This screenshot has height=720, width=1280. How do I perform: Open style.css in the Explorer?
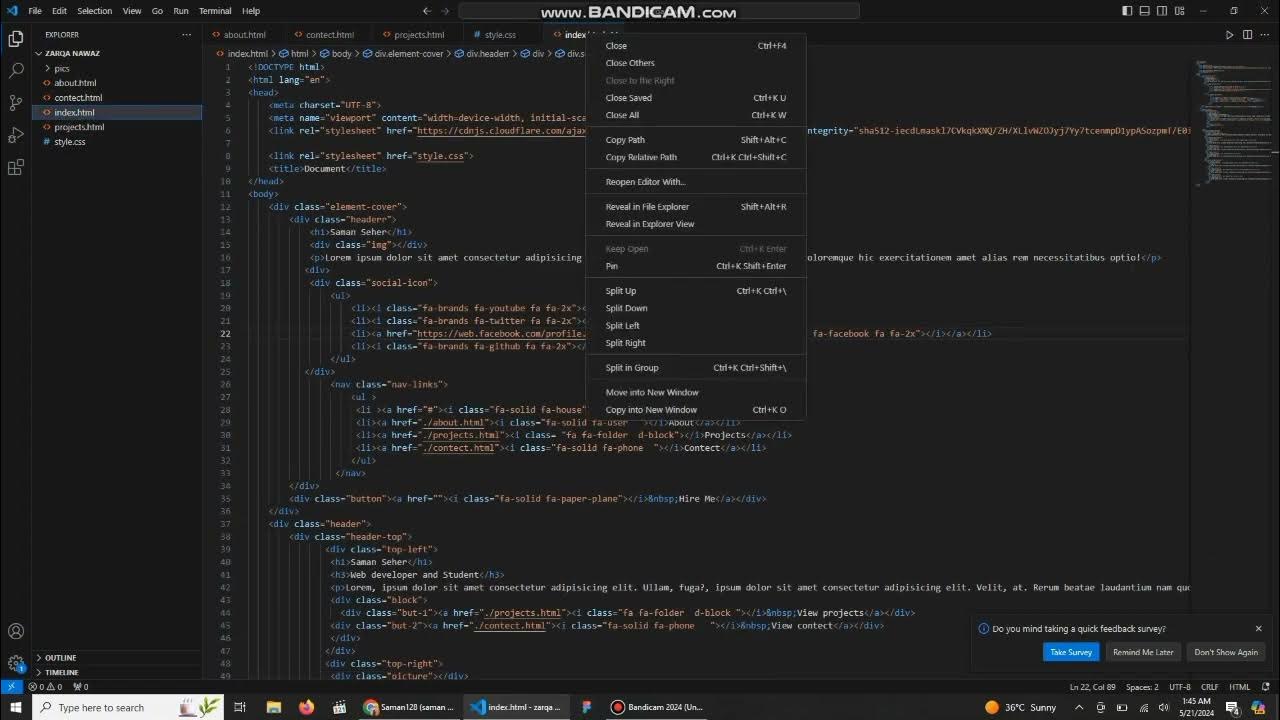(x=117, y=142)
